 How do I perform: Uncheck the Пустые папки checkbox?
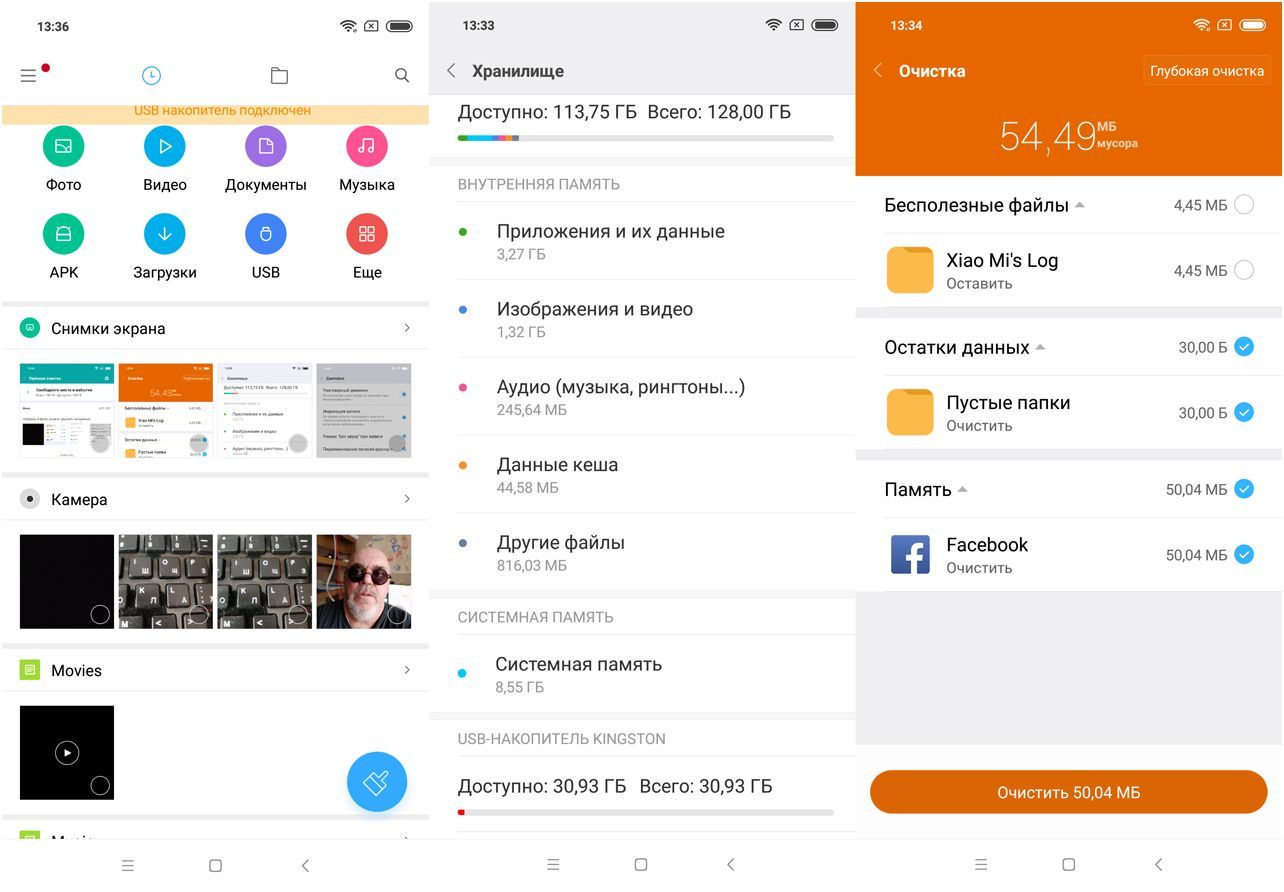[1244, 412]
